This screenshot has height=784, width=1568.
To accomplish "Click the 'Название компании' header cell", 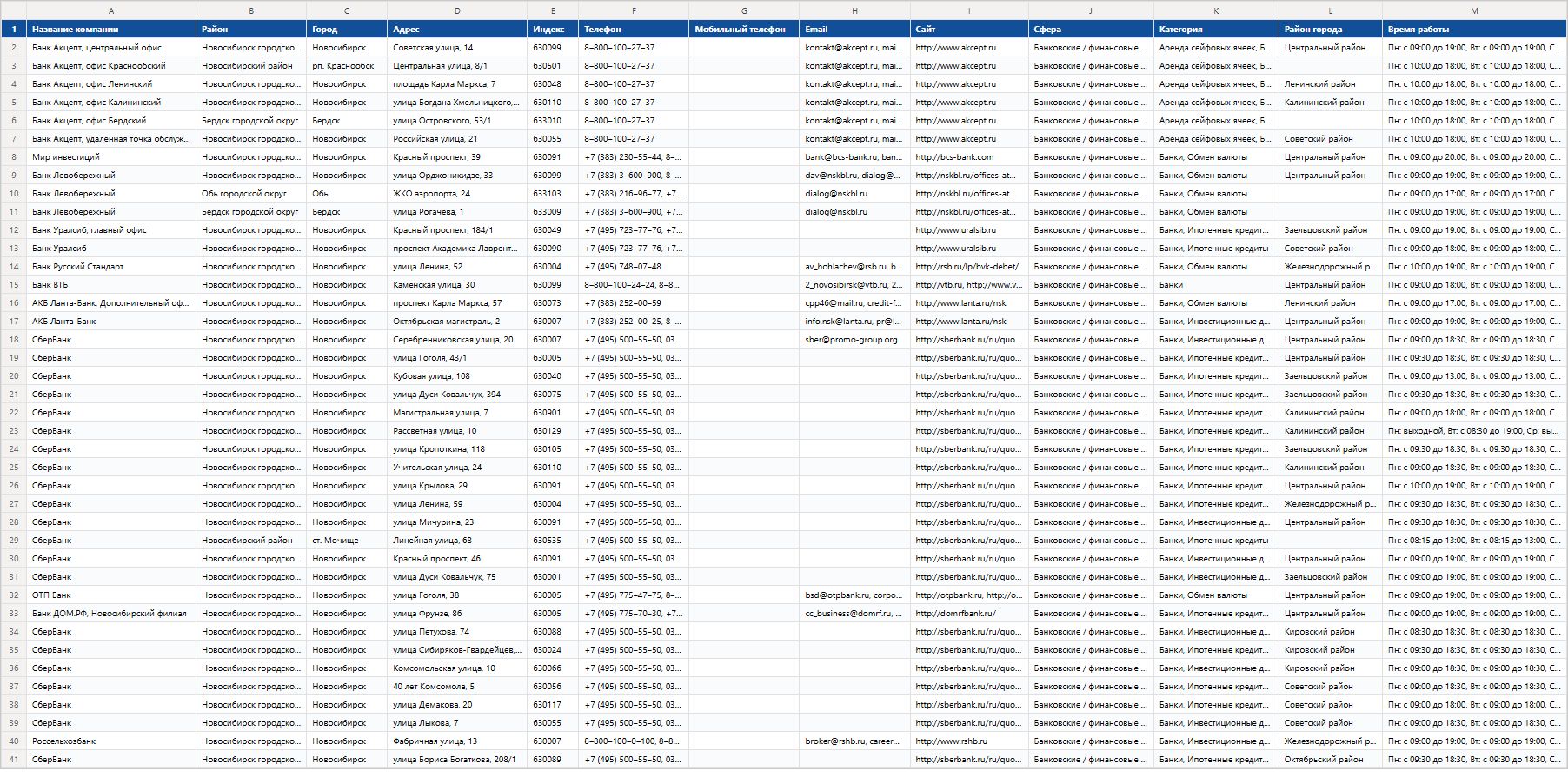I will [x=111, y=29].
